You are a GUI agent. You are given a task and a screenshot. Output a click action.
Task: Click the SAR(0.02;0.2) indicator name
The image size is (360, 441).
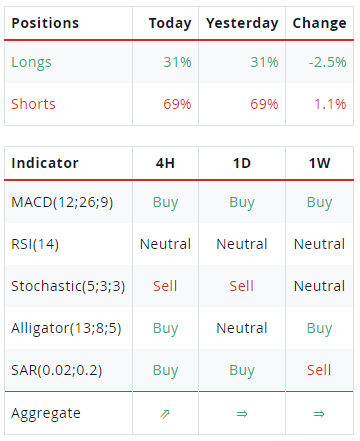coord(57,370)
